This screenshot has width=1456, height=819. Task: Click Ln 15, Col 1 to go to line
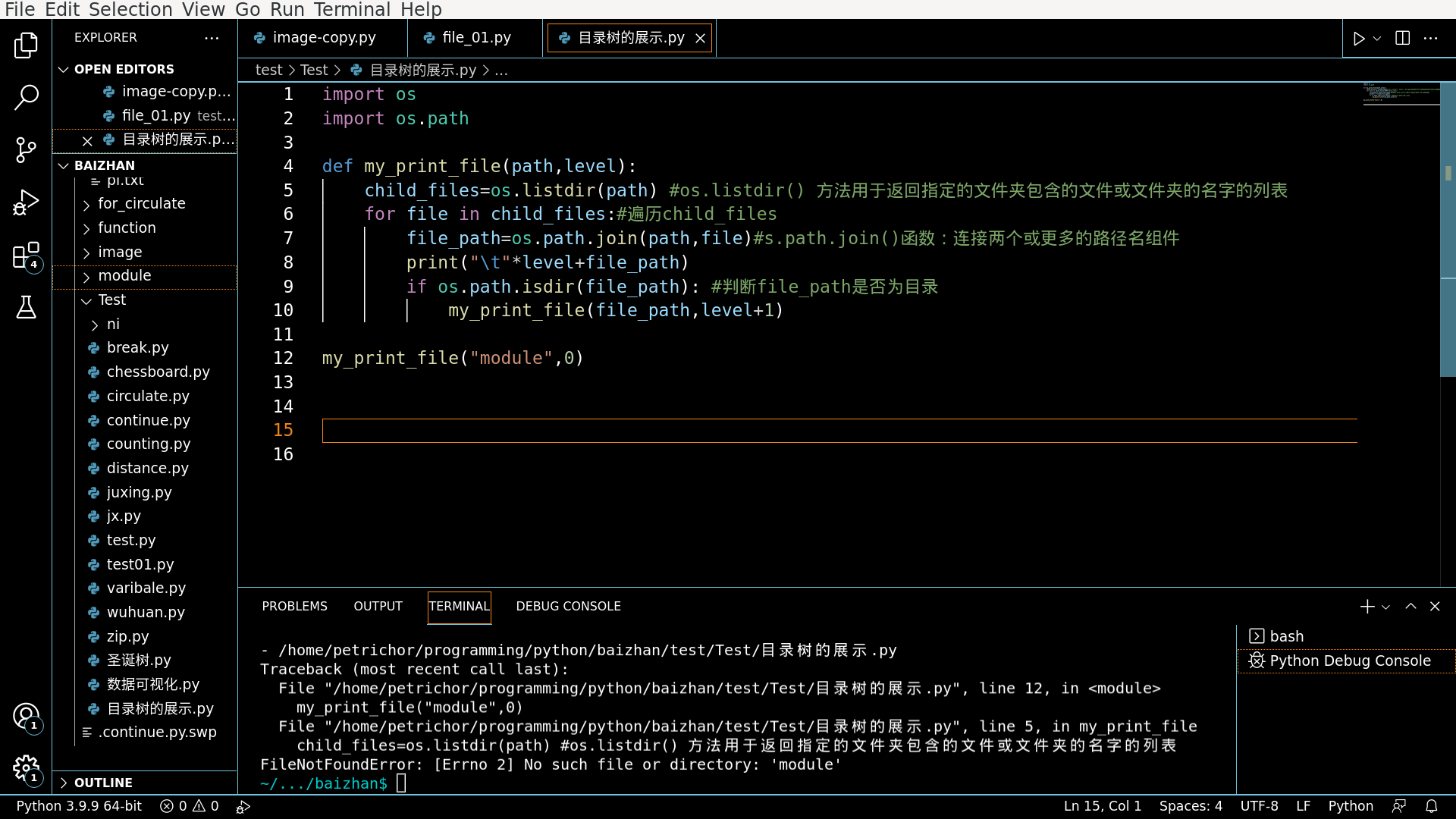click(1102, 806)
